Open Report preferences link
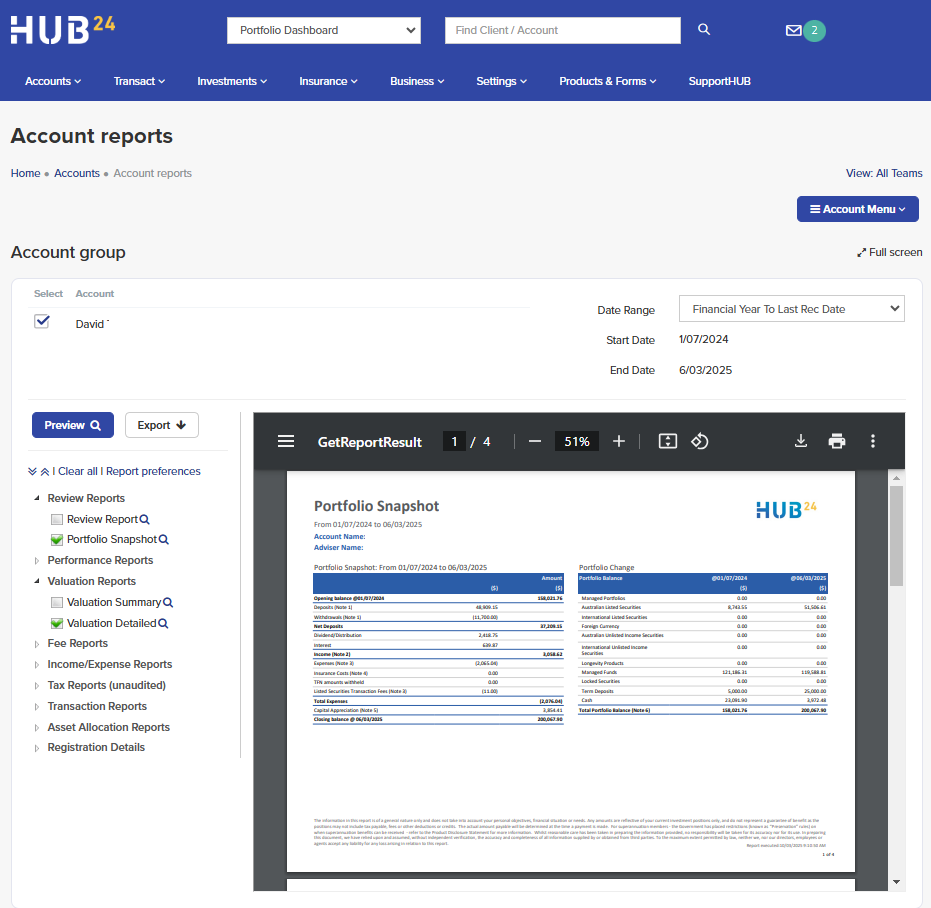931x908 pixels. (153, 472)
